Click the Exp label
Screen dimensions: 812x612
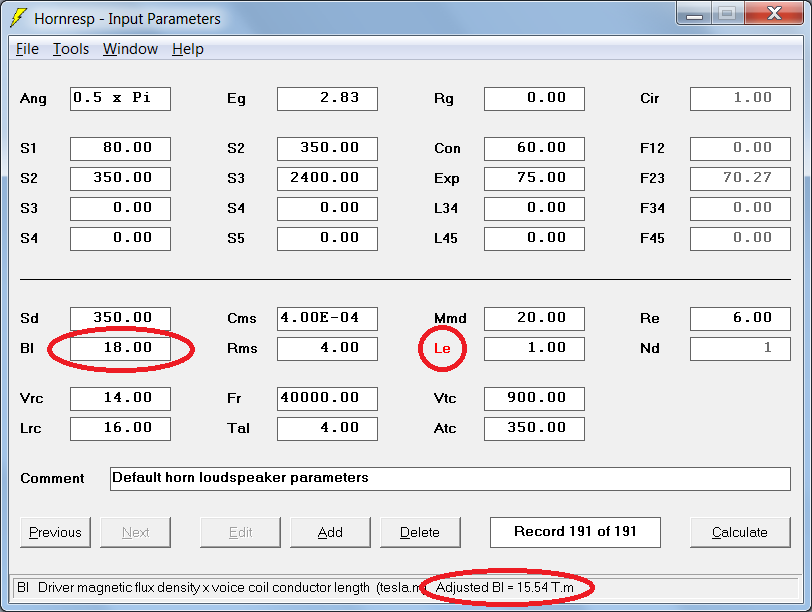[446, 179]
